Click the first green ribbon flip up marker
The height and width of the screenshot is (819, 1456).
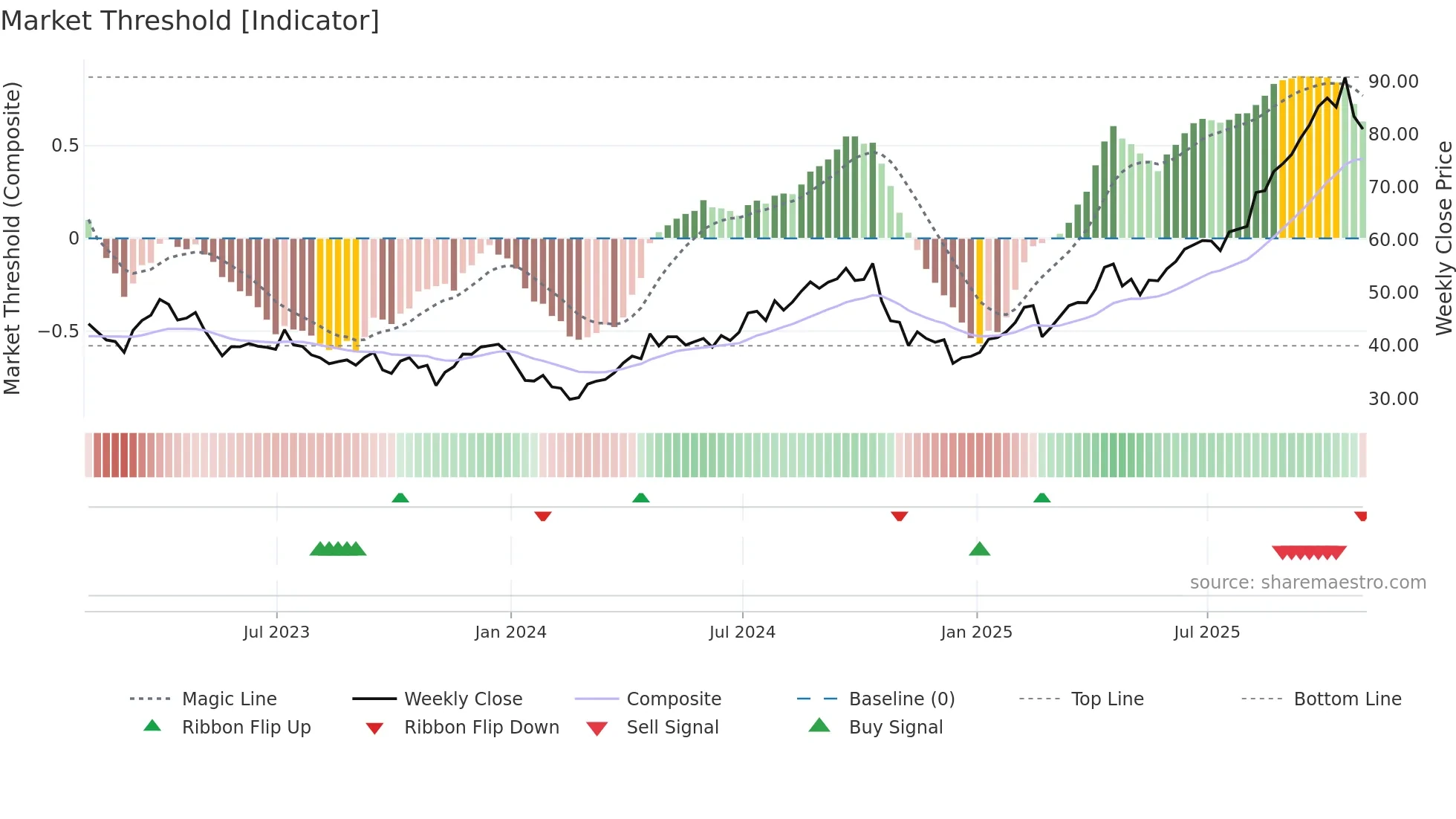[x=400, y=497]
